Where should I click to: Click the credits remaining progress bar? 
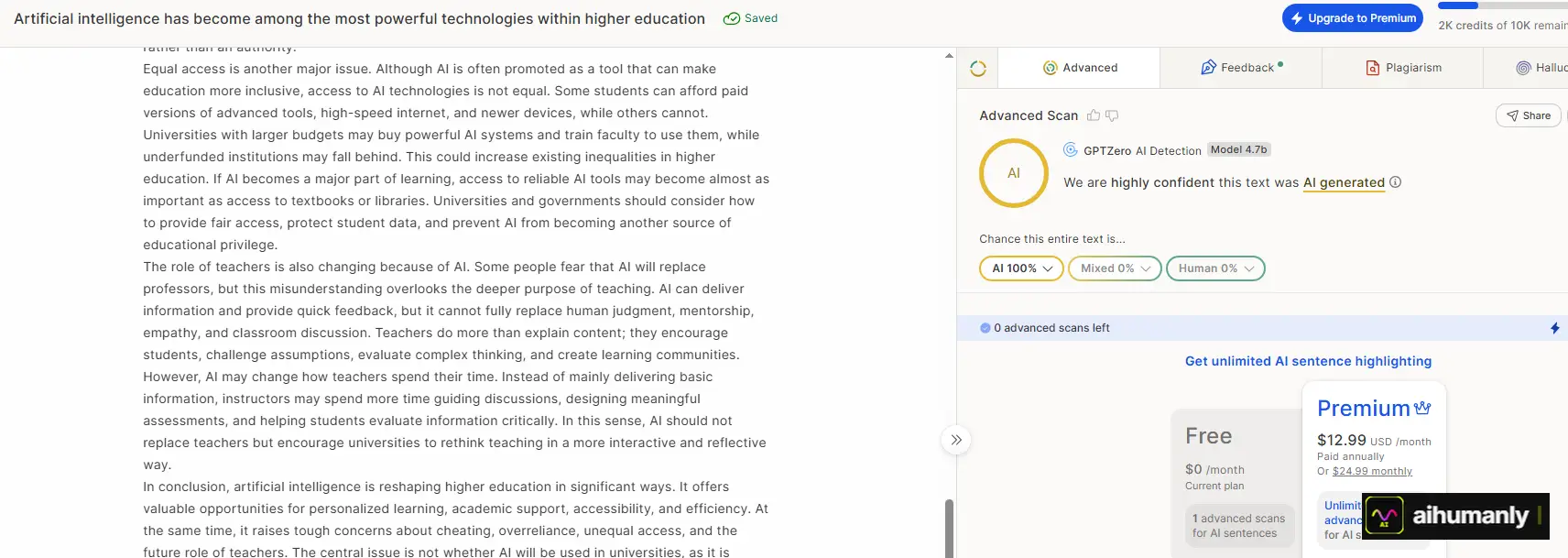1502,5
